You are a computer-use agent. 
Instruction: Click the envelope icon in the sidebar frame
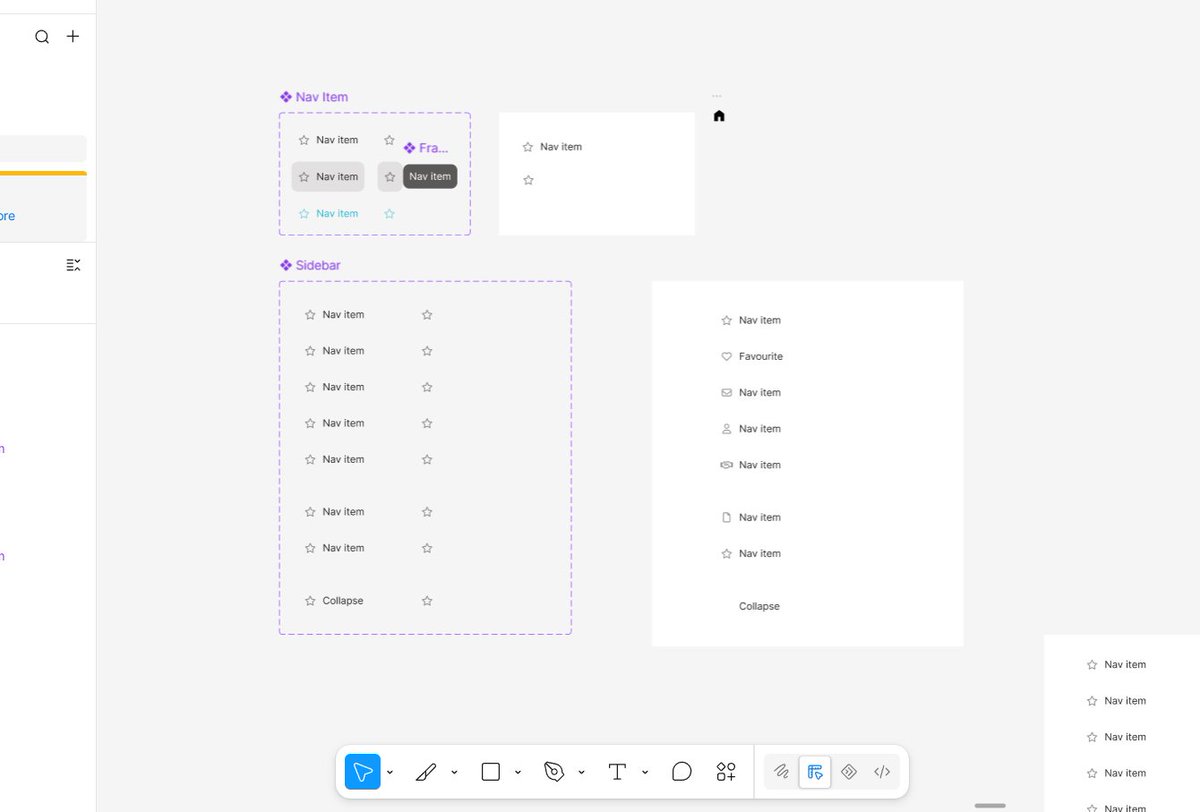click(727, 392)
